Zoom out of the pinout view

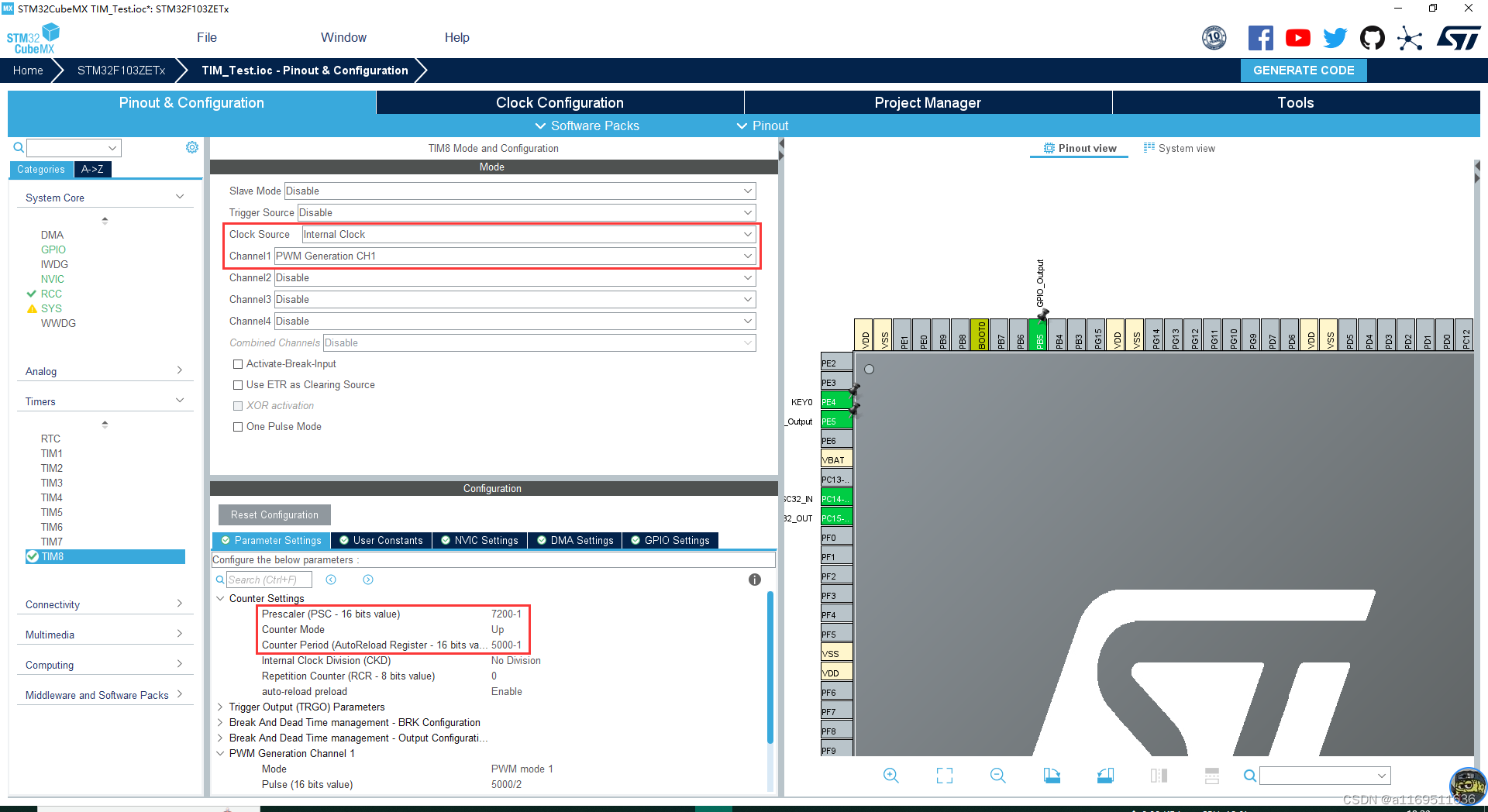point(997,776)
